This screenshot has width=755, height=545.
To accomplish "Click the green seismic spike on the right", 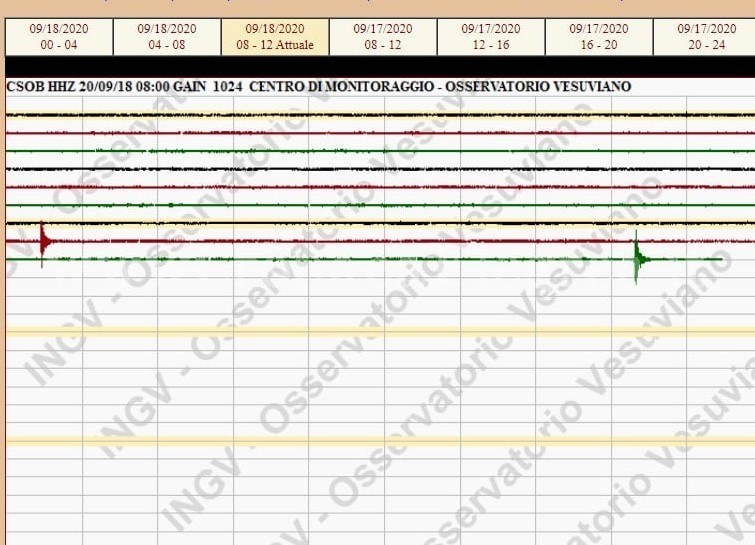I will [637, 259].
